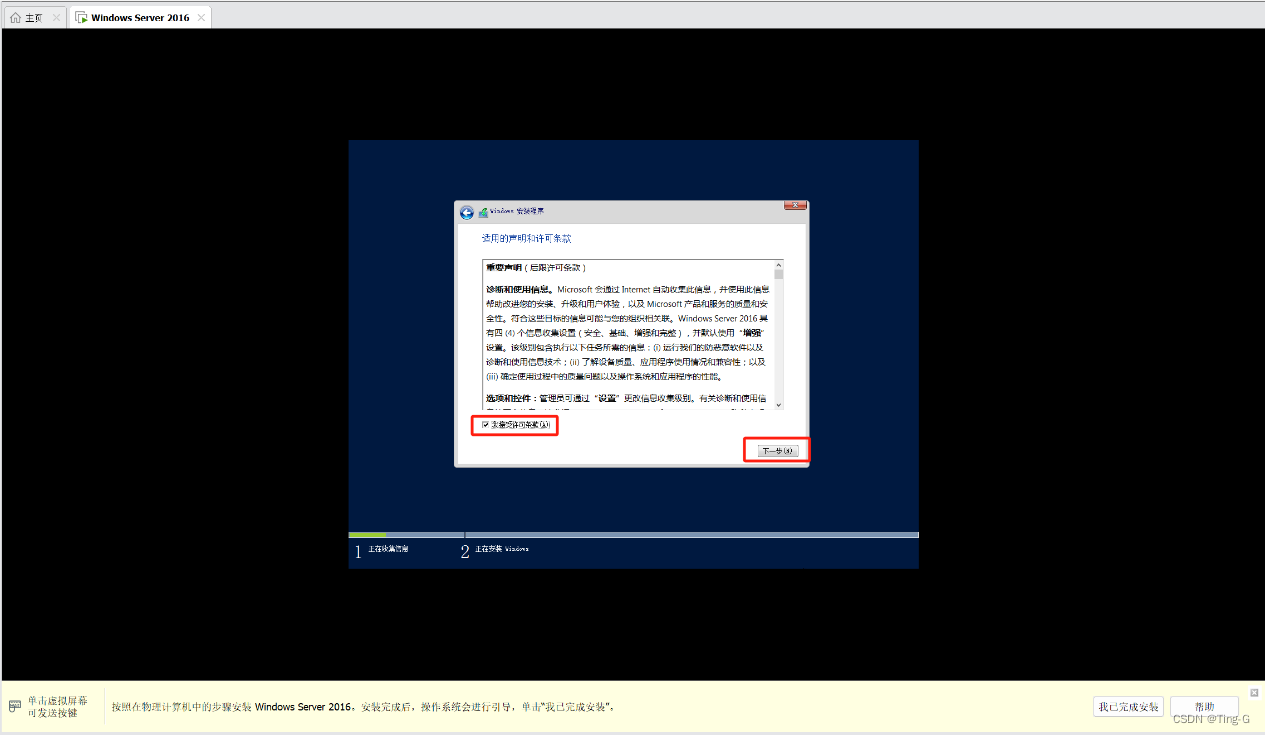Close the Windows Server 2016 tab
The width and height of the screenshot is (1265, 735).
[x=201, y=18]
